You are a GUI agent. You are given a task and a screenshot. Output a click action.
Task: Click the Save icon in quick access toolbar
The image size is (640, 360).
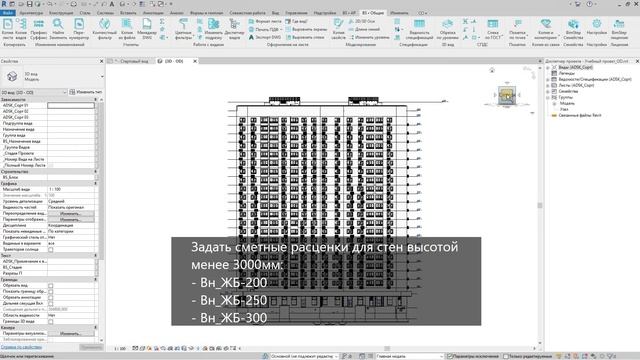pyautogui.click(x=29, y=4)
